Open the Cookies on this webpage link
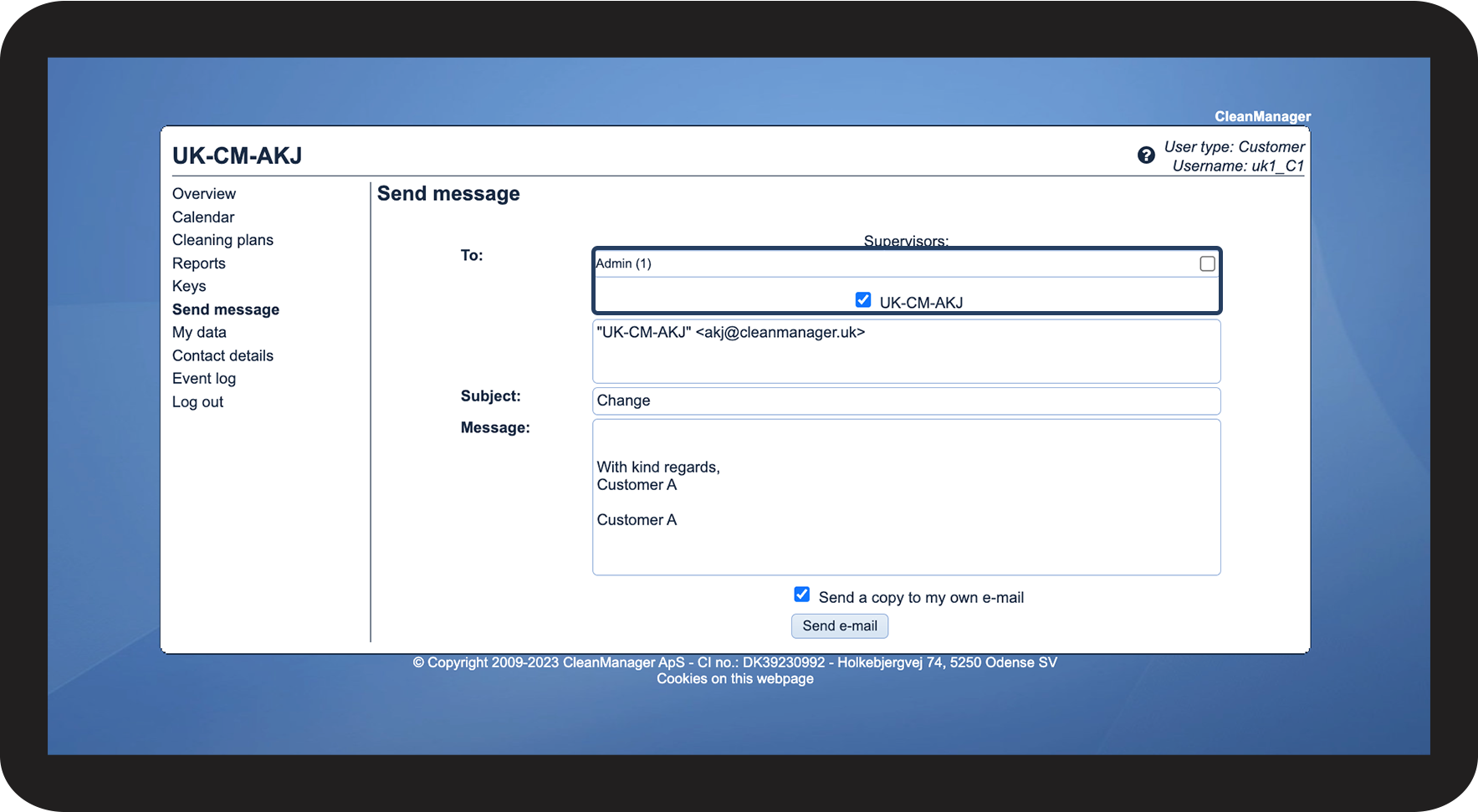 click(734, 678)
